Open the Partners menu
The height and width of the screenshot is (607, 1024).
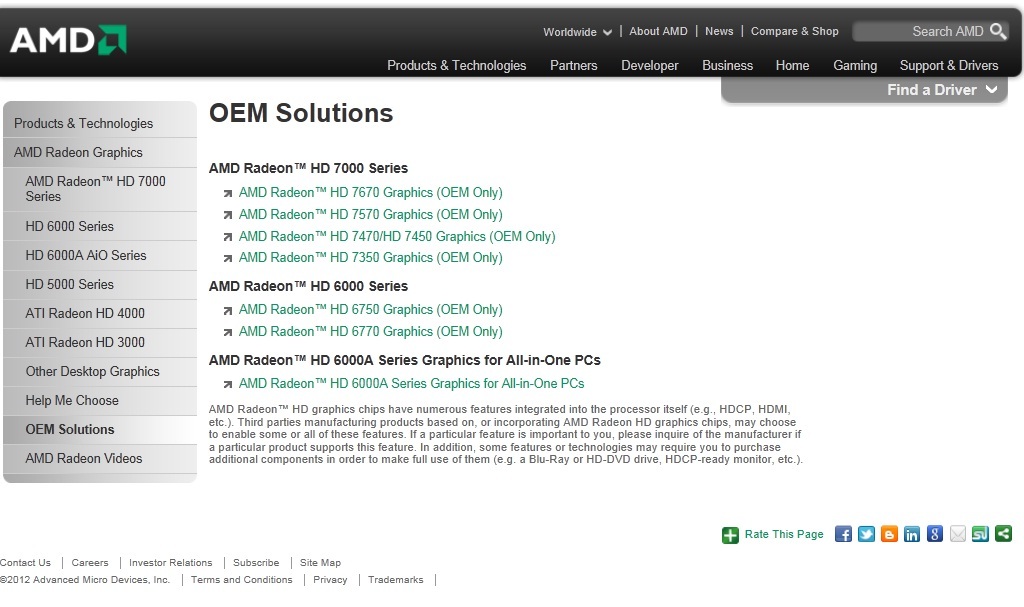(573, 65)
